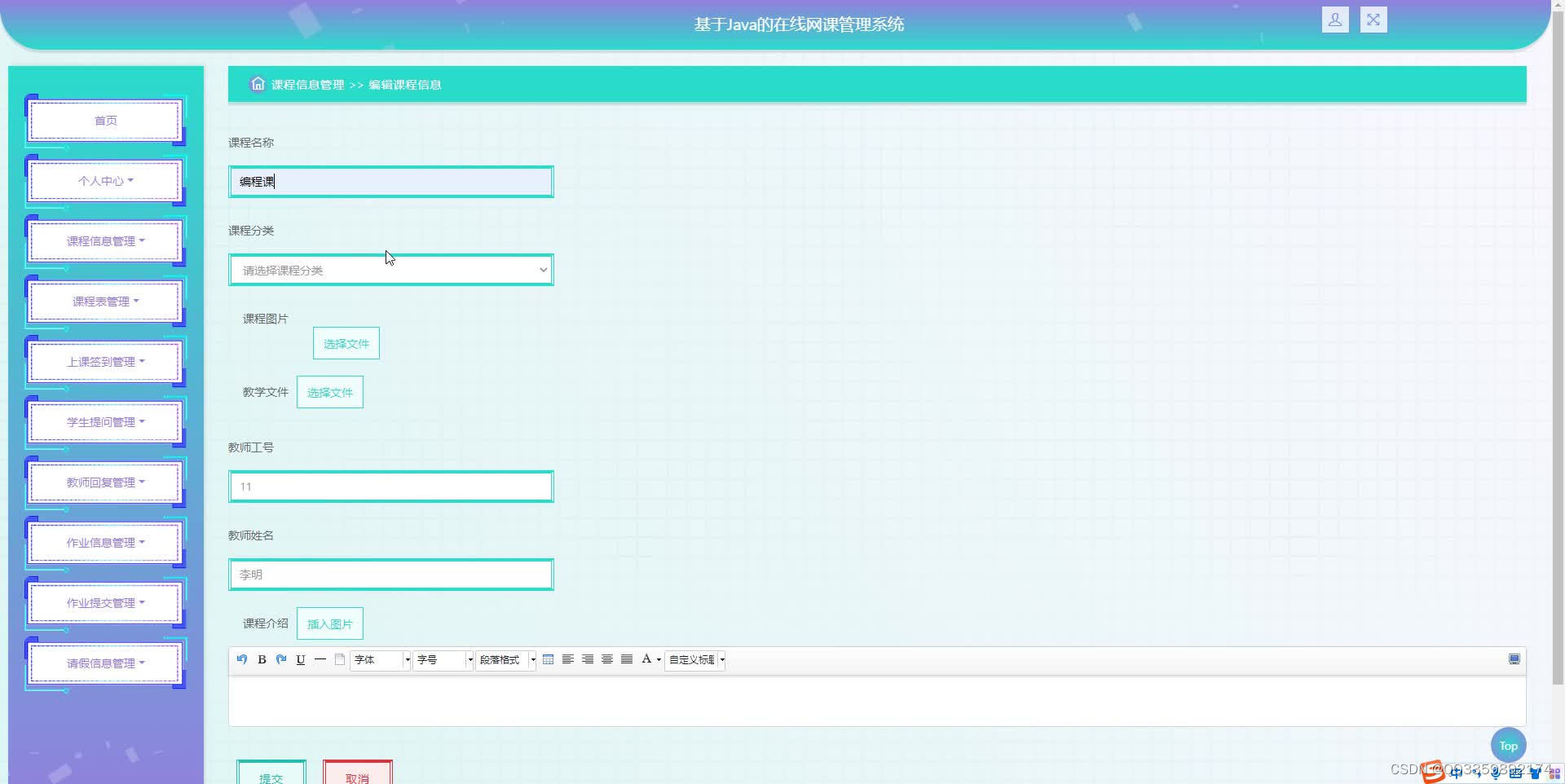Viewport: 1565px width, 784px height.
Task: Click the blank document icon in editor toolbar
Action: coord(340,659)
